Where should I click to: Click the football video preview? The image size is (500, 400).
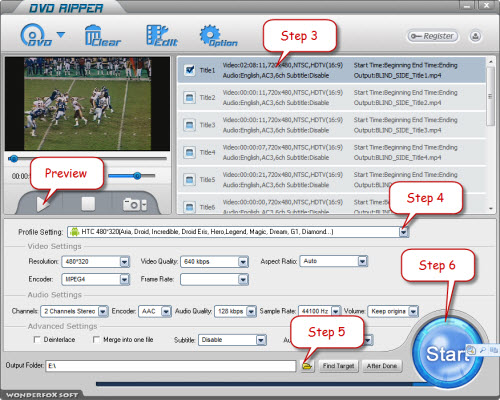point(87,104)
